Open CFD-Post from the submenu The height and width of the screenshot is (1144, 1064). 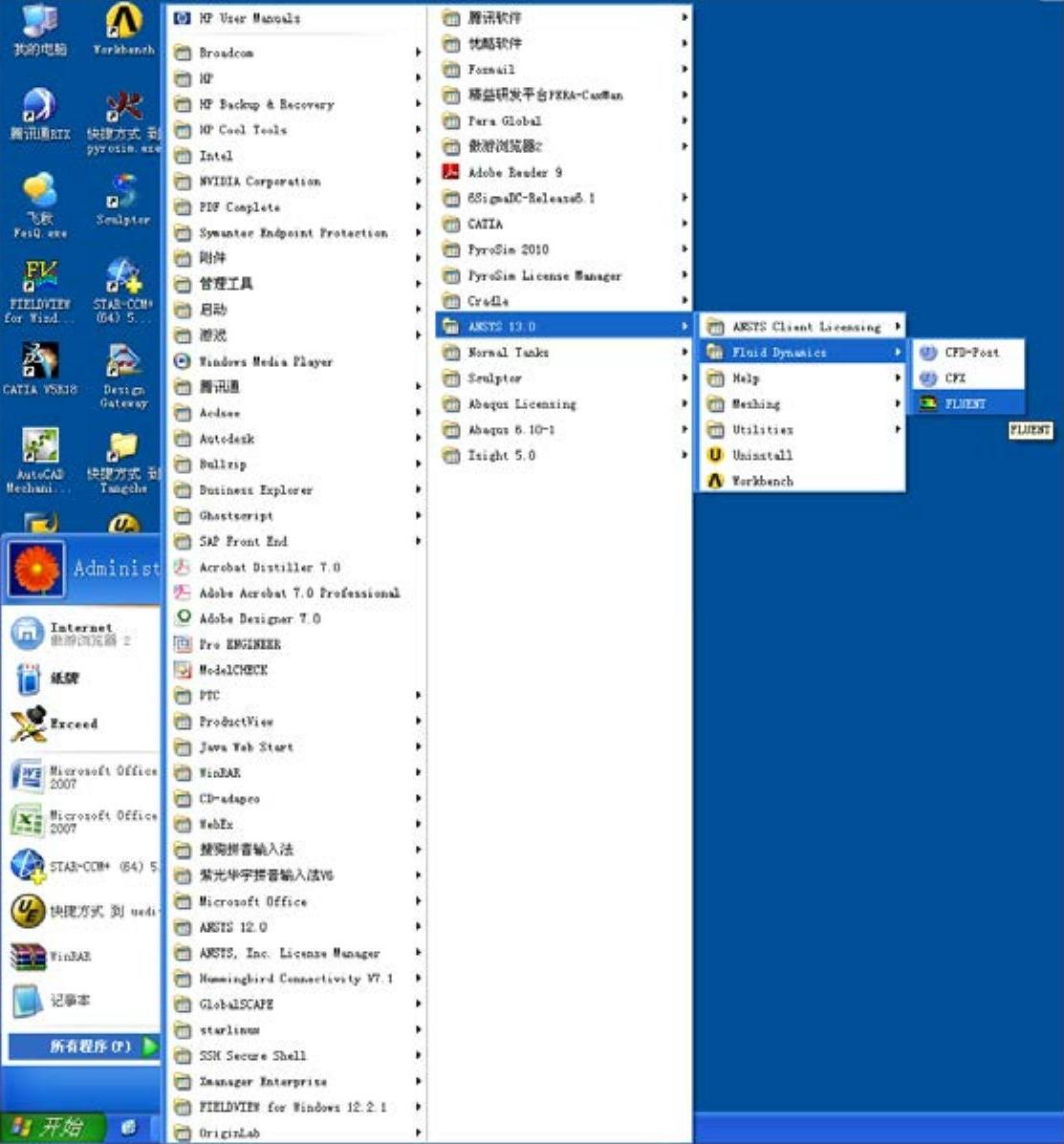[968, 353]
